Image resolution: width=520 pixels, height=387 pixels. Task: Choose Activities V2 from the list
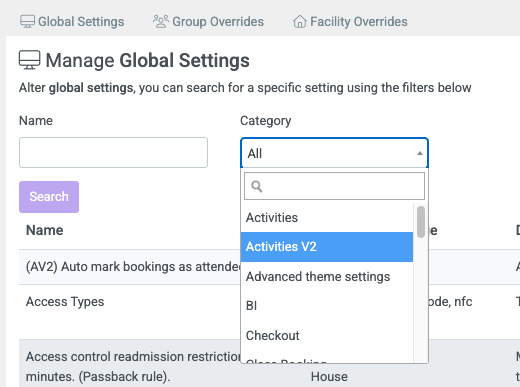coord(327,247)
